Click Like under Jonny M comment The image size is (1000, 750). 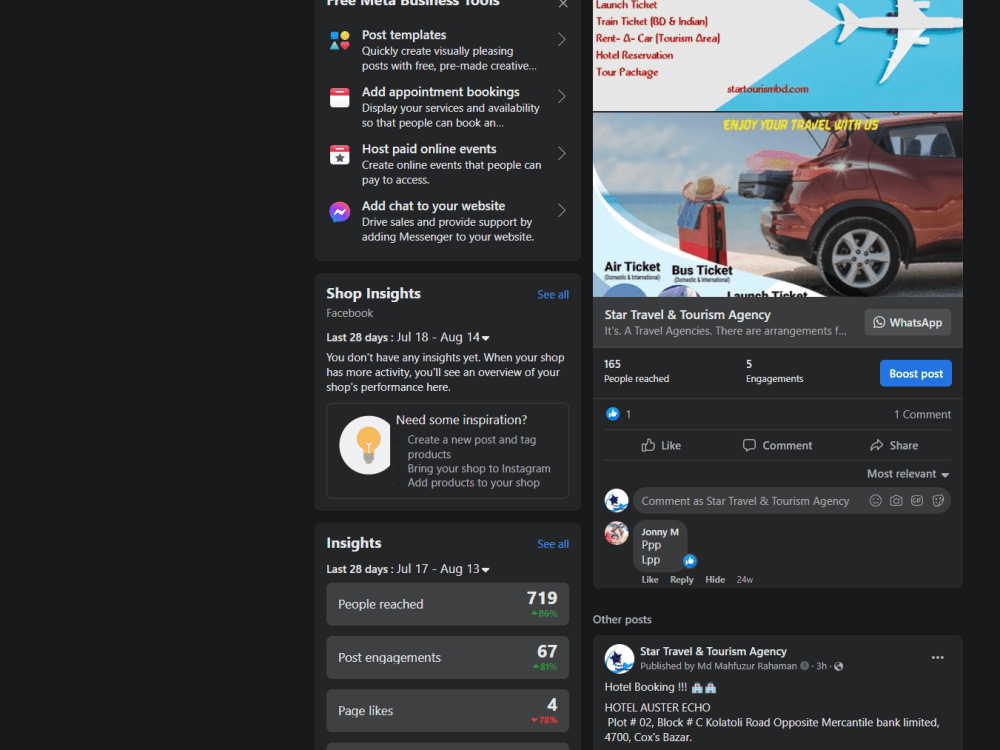pyautogui.click(x=650, y=580)
